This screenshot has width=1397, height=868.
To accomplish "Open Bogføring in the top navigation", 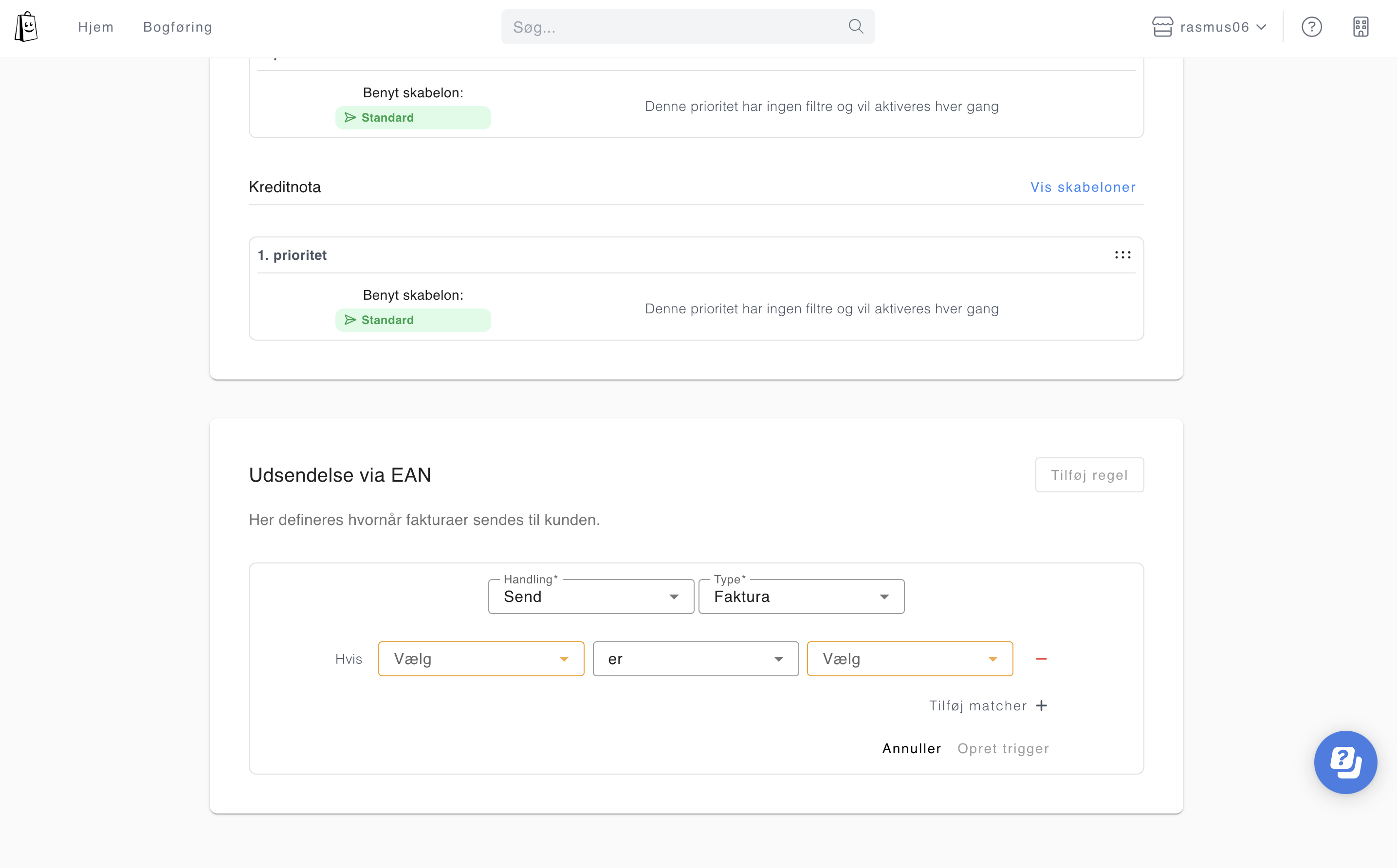I will pyautogui.click(x=178, y=27).
